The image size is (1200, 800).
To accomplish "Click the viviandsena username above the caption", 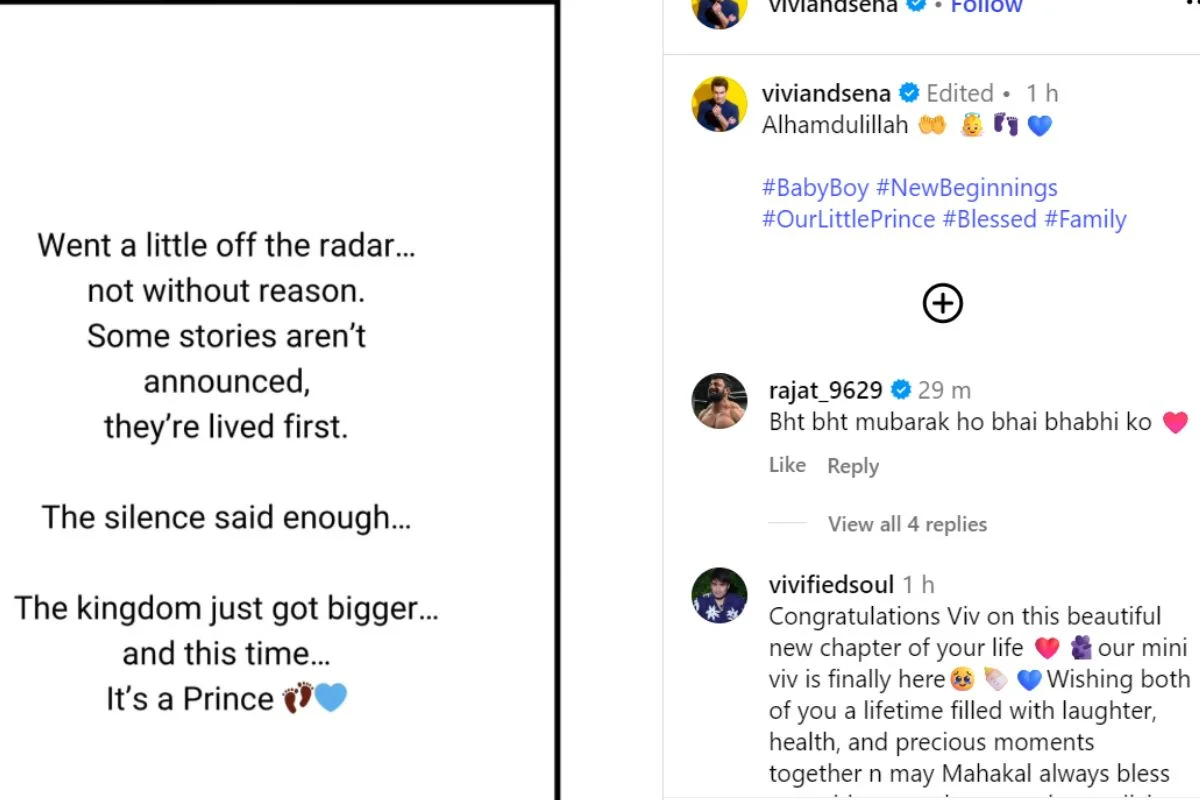I will tap(826, 94).
